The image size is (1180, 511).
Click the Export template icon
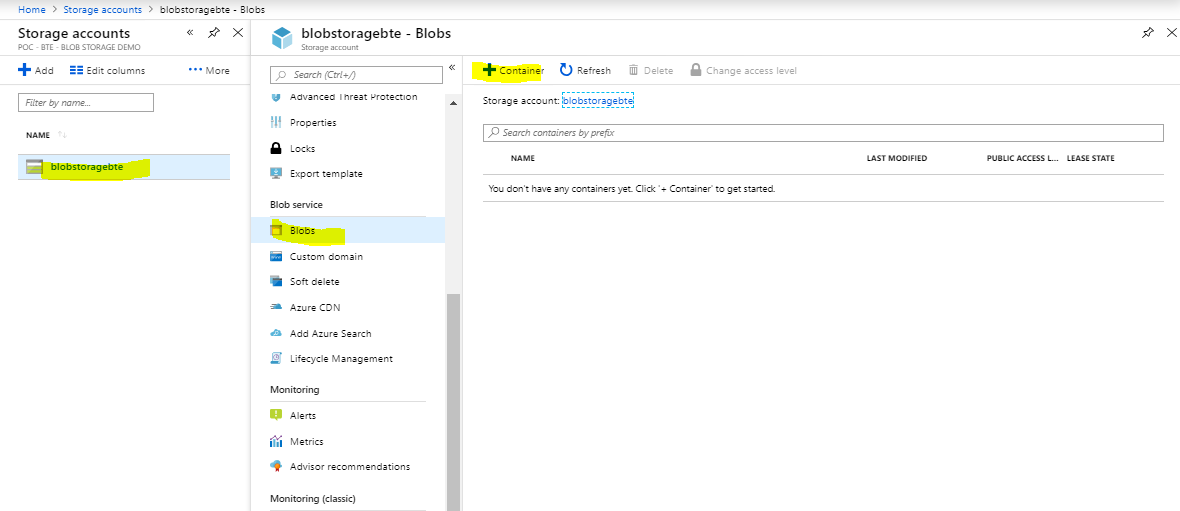[275, 174]
